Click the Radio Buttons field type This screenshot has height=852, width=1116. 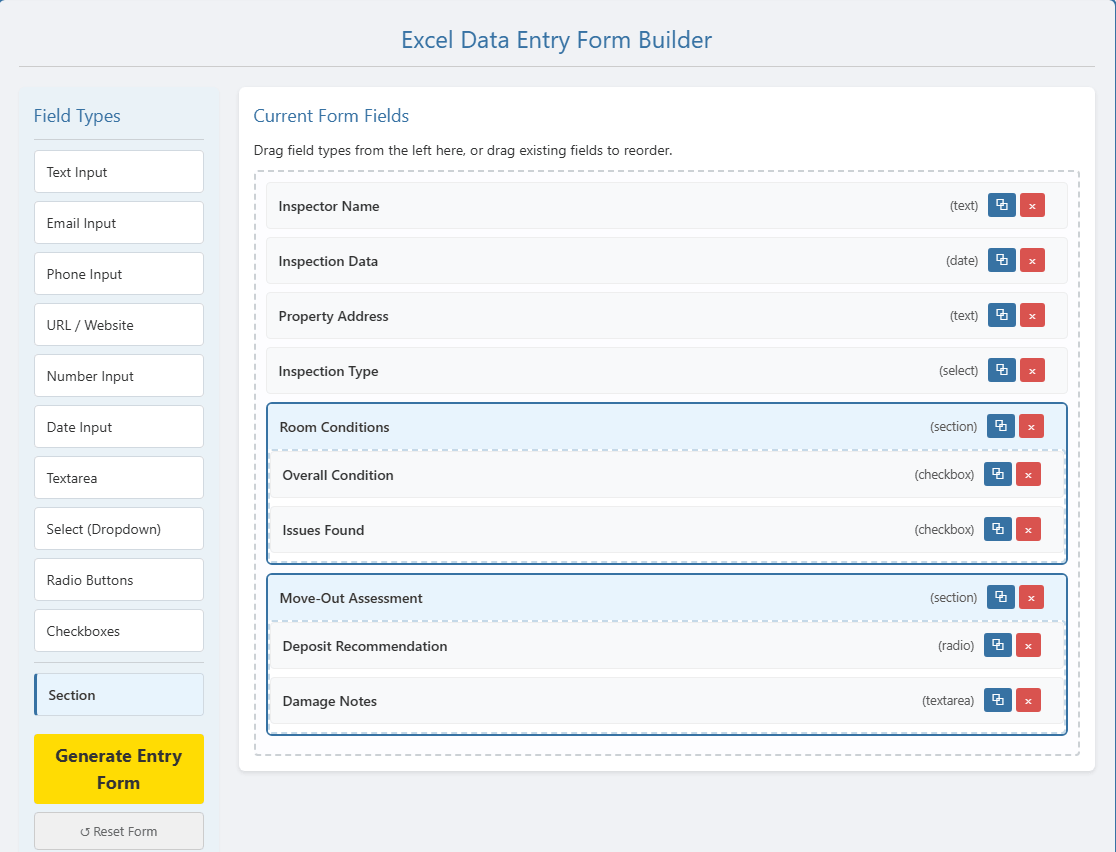click(x=118, y=579)
